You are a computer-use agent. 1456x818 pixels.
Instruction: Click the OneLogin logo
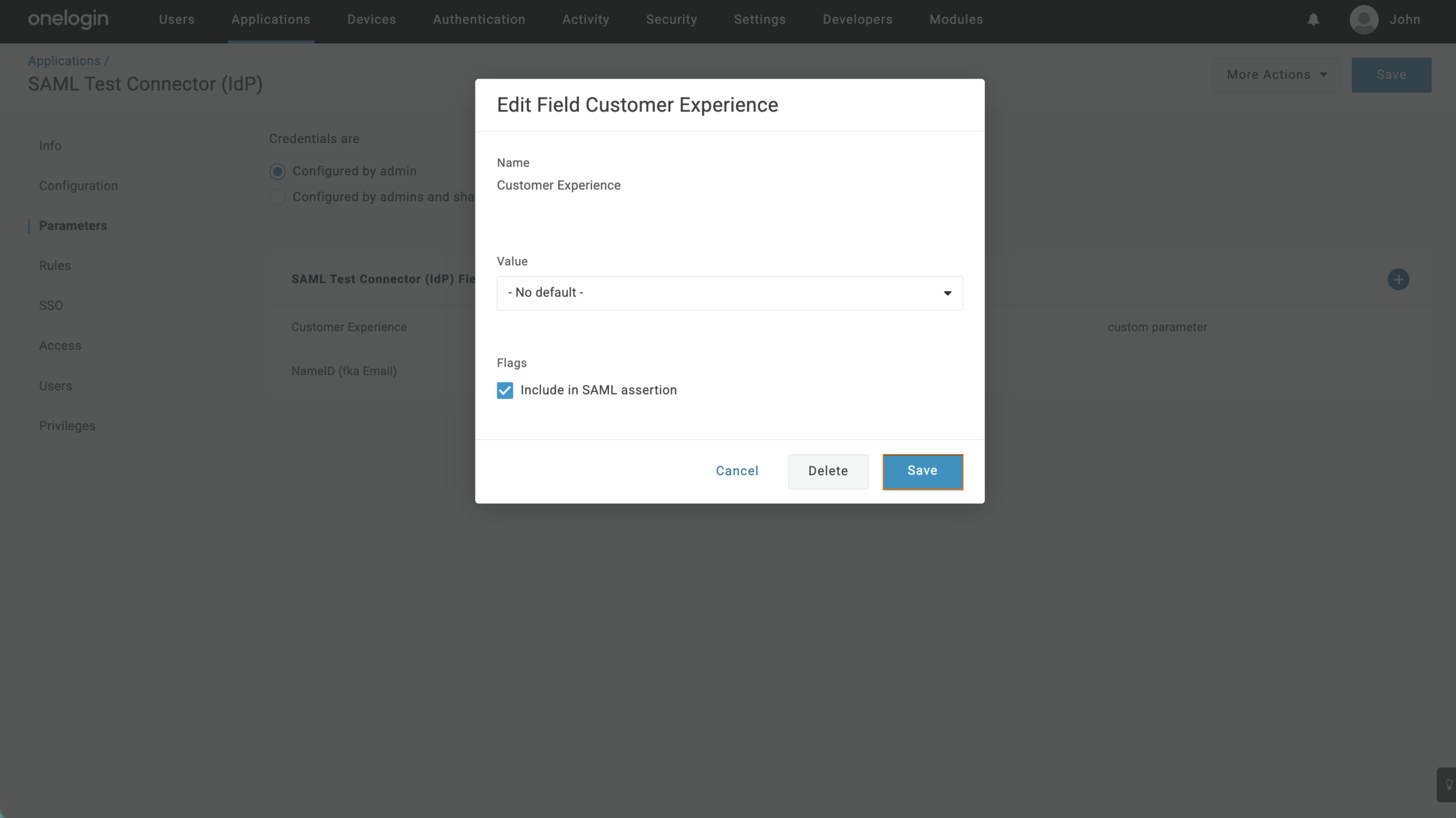pos(68,19)
